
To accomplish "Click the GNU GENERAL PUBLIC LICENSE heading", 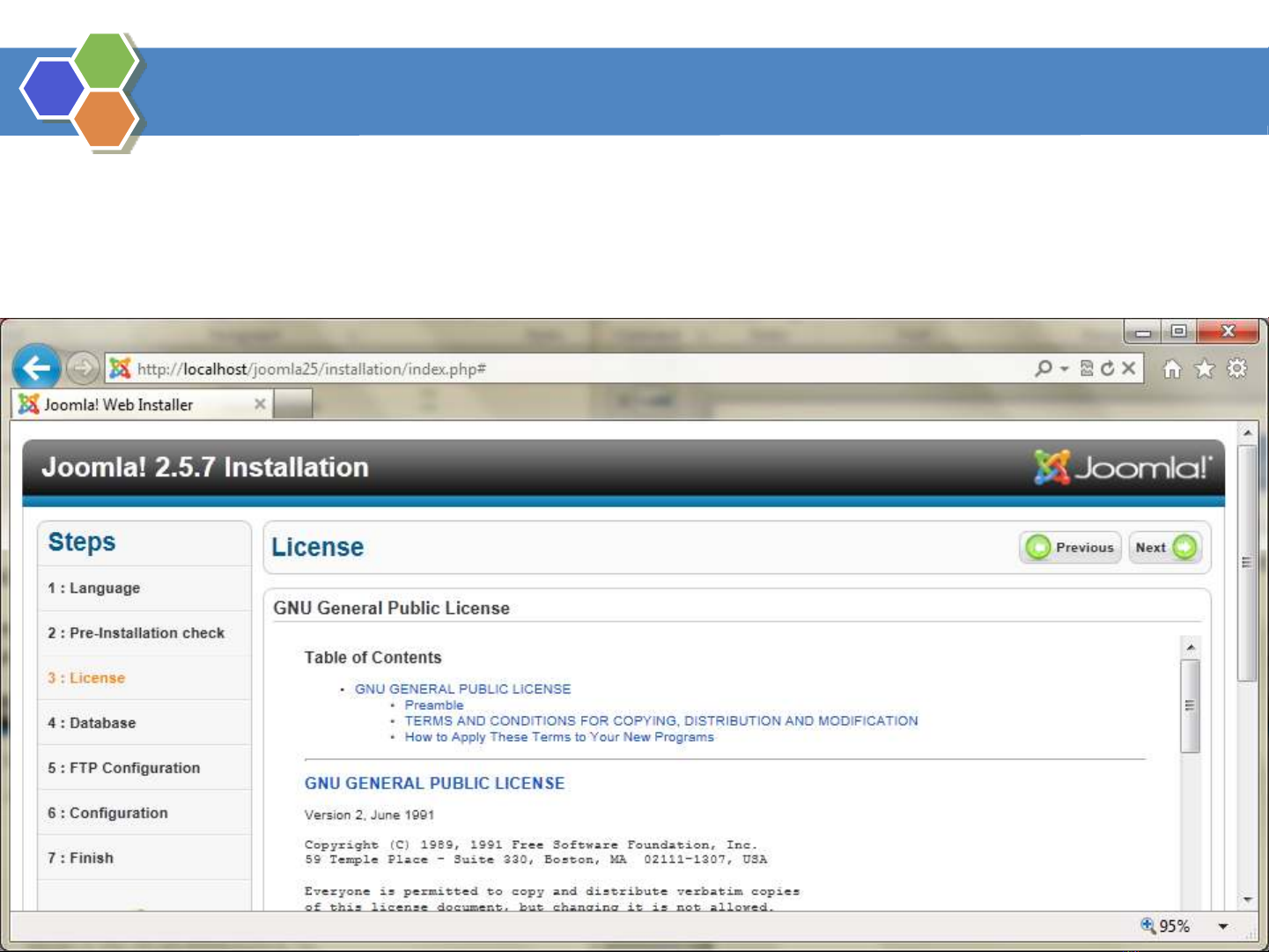I will coord(435,783).
